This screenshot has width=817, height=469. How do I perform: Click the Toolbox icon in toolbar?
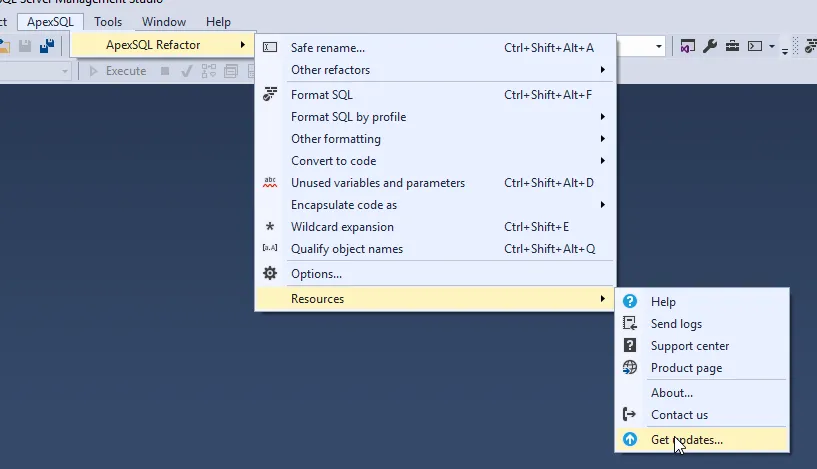[732, 46]
